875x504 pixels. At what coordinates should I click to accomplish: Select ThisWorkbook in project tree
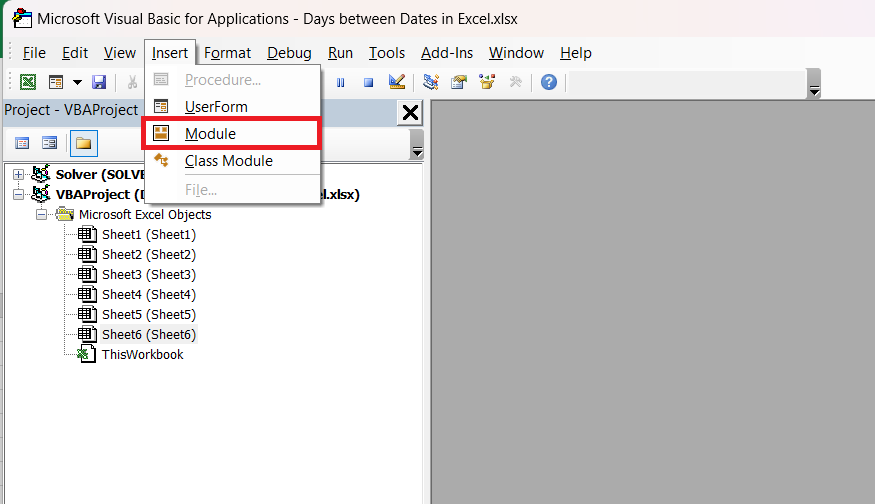(142, 355)
